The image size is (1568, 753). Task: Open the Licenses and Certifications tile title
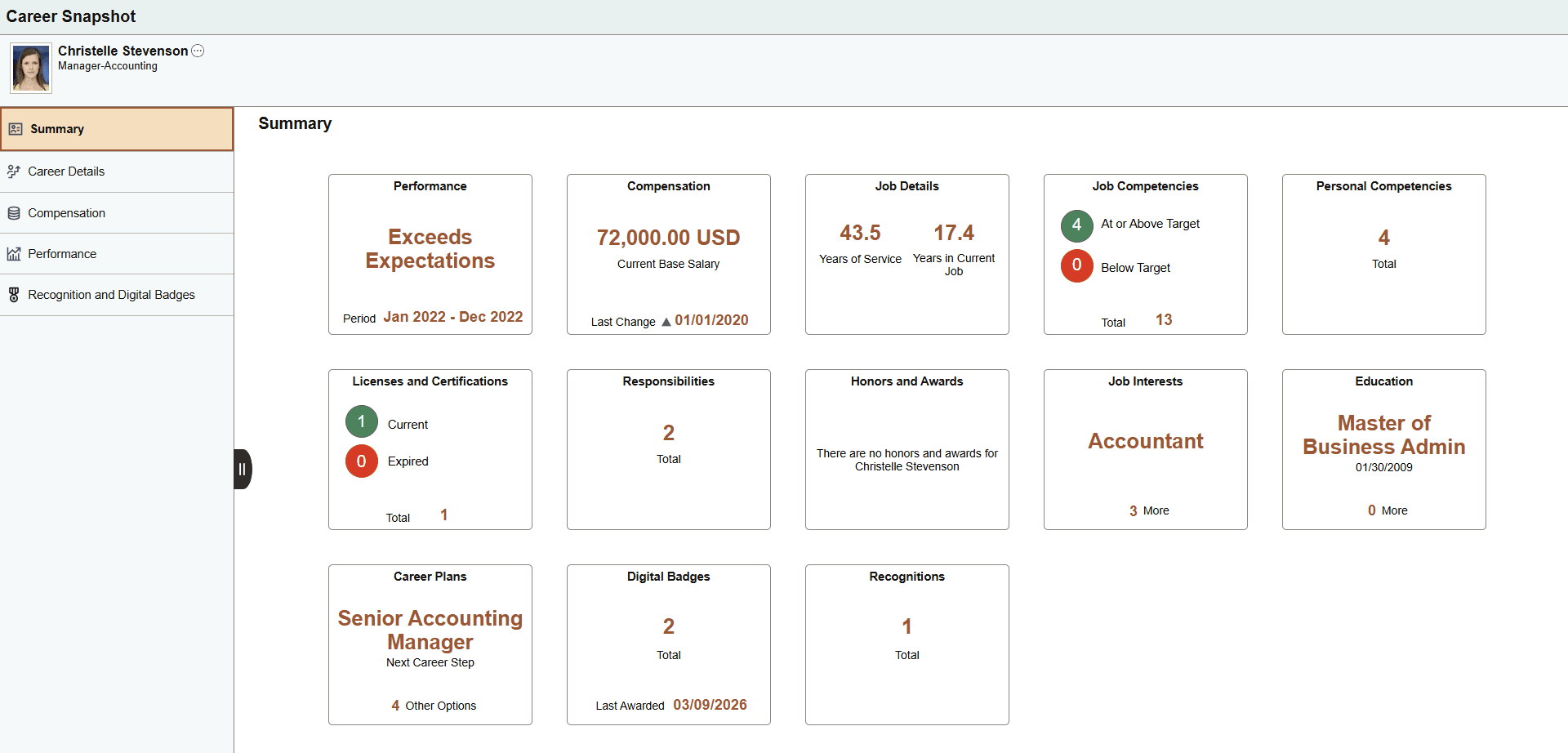pyautogui.click(x=430, y=381)
